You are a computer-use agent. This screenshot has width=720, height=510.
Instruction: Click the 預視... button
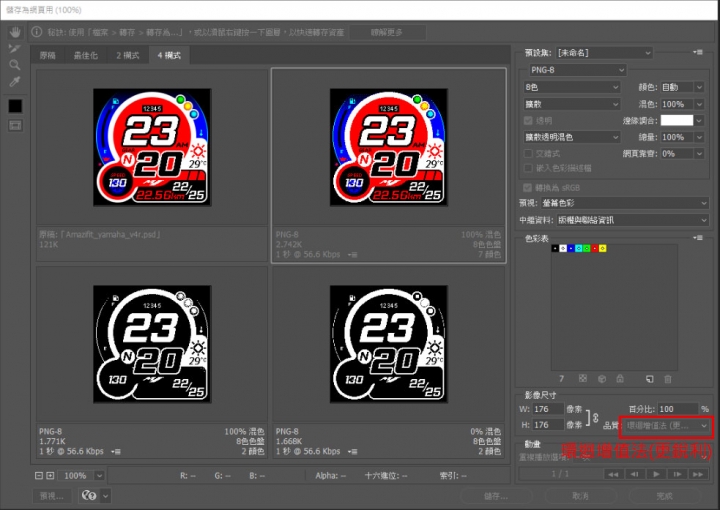(x=52, y=496)
